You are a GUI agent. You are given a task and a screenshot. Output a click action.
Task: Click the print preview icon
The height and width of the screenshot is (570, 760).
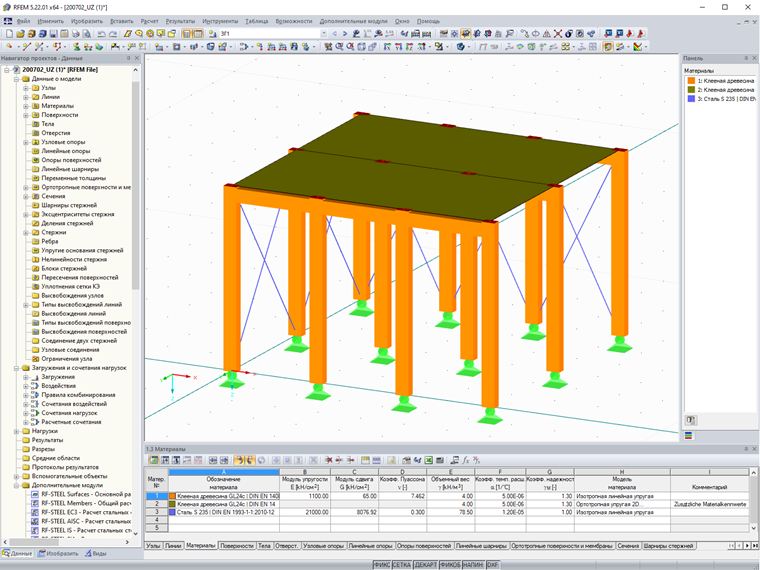[x=87, y=33]
